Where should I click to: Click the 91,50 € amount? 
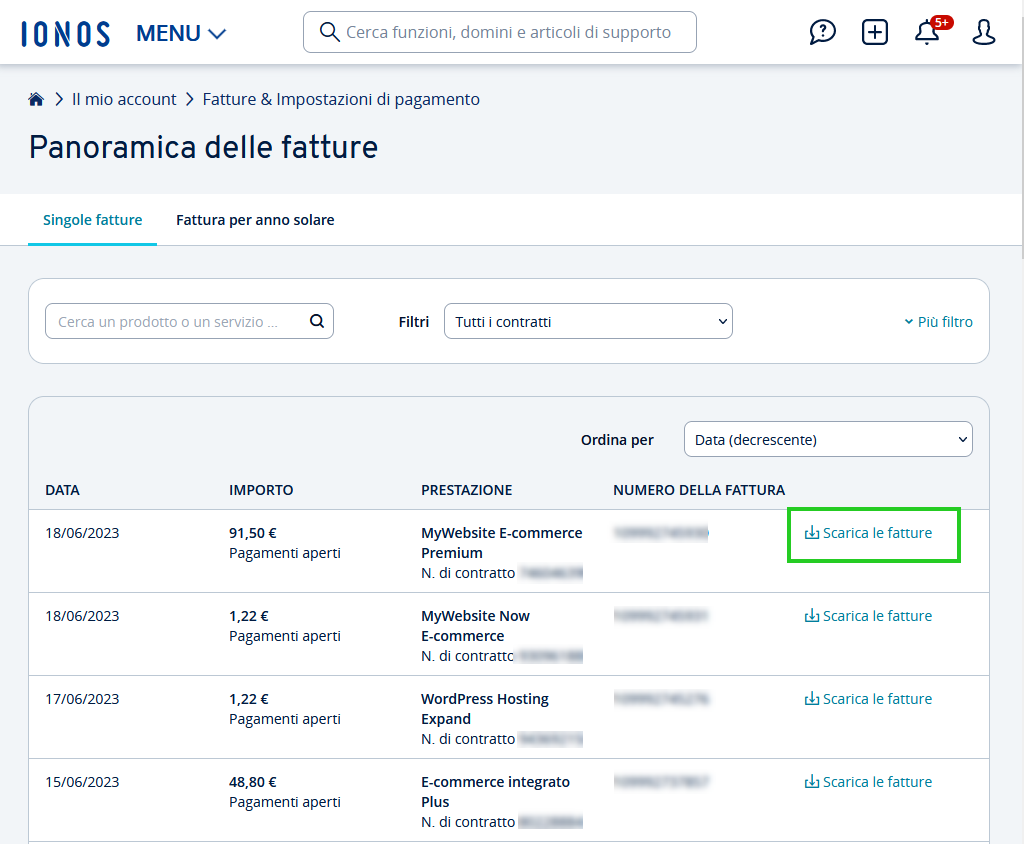pyautogui.click(x=253, y=533)
